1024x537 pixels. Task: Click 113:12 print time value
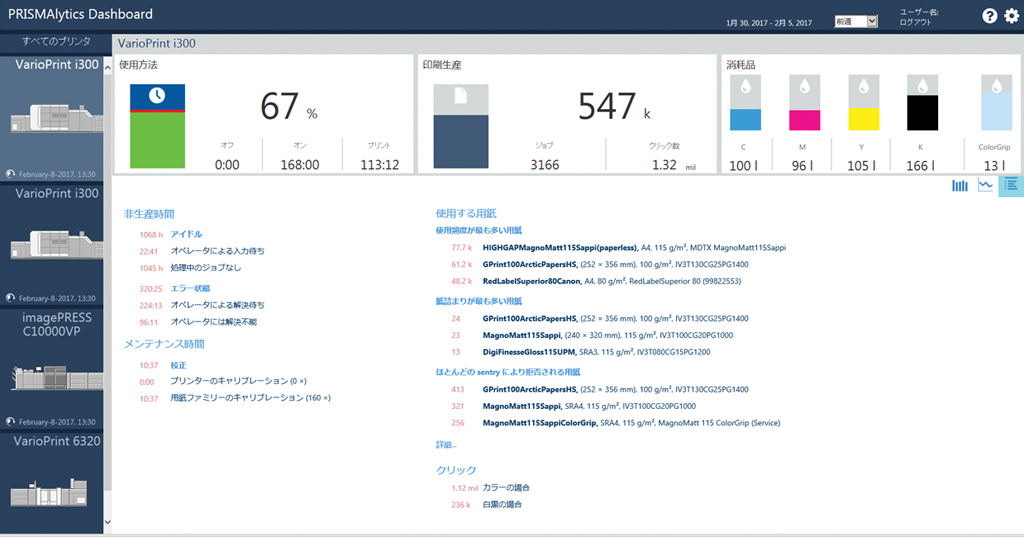tap(379, 165)
